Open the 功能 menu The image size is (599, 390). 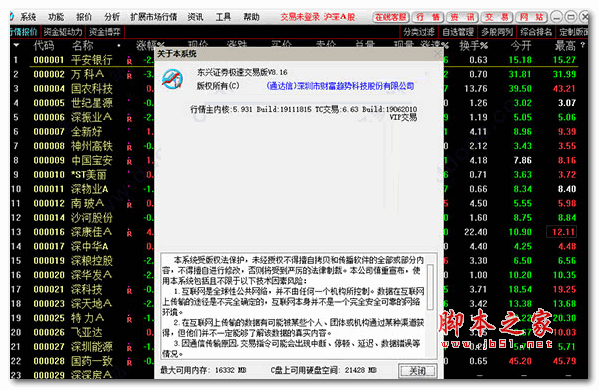(x=56, y=17)
